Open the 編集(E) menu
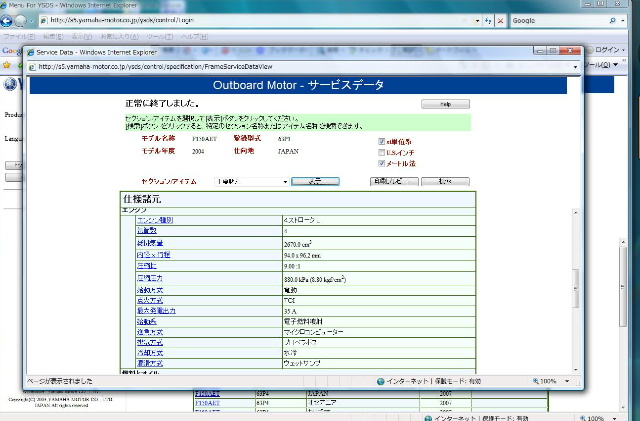The image size is (640, 421). 53,36
